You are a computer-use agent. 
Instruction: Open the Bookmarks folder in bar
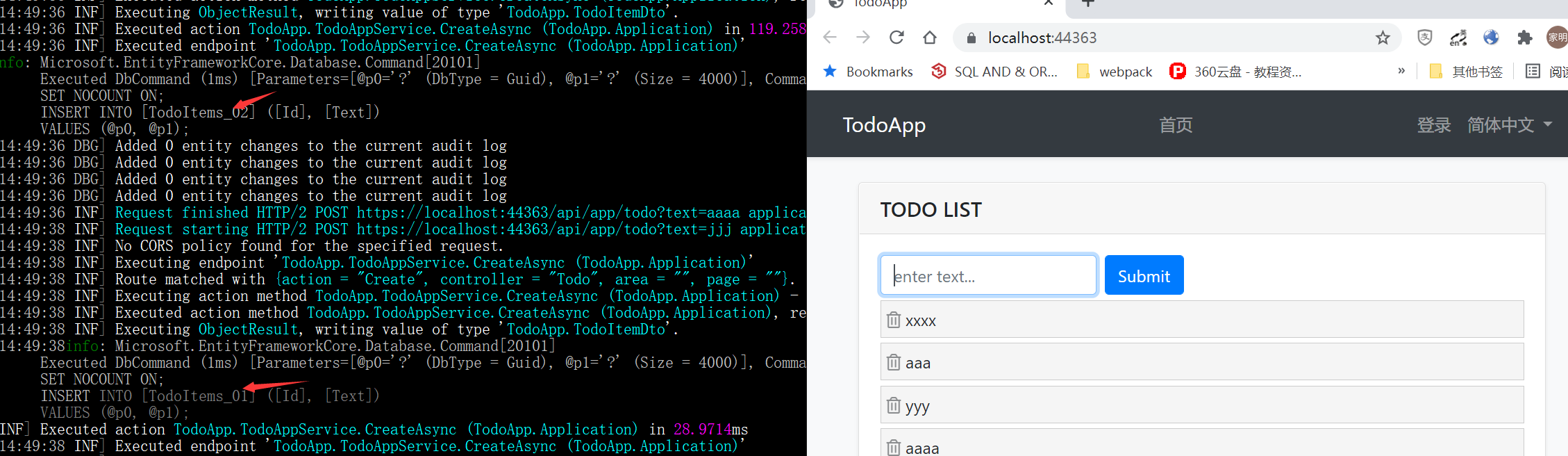tap(868, 72)
